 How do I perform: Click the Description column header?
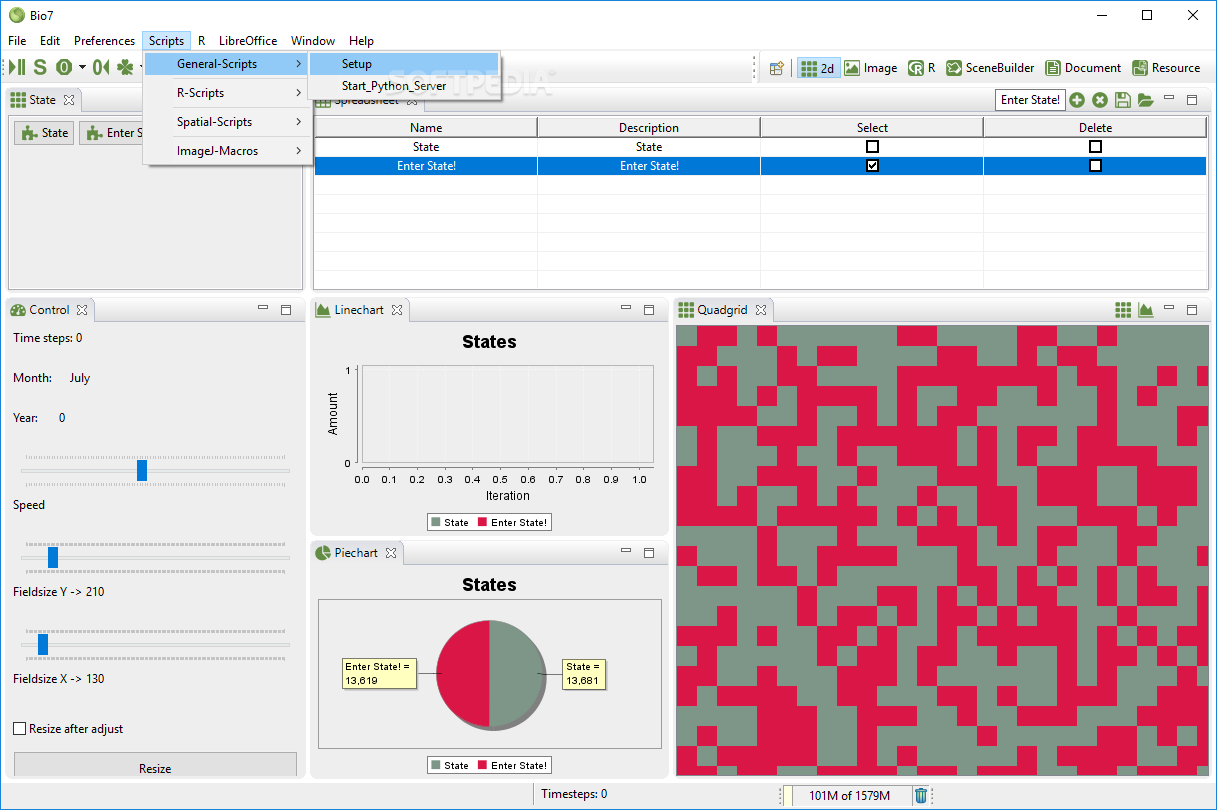point(649,128)
